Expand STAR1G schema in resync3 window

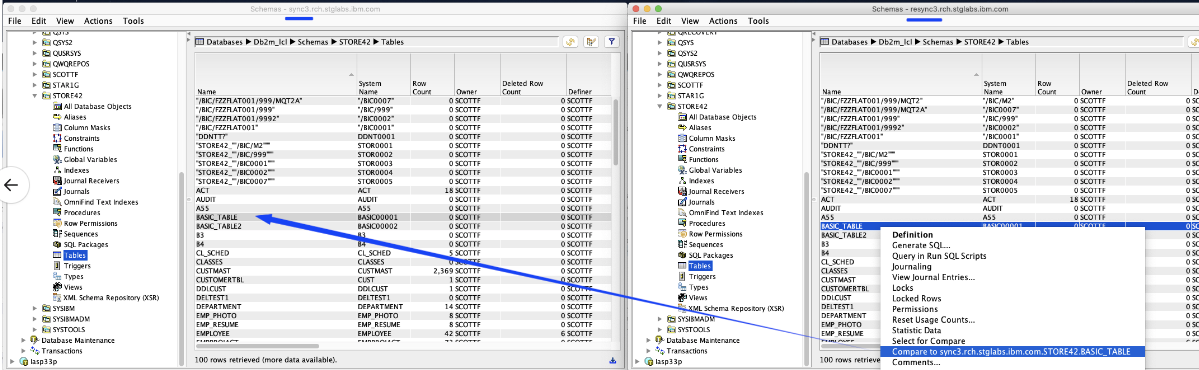[x=660, y=96]
